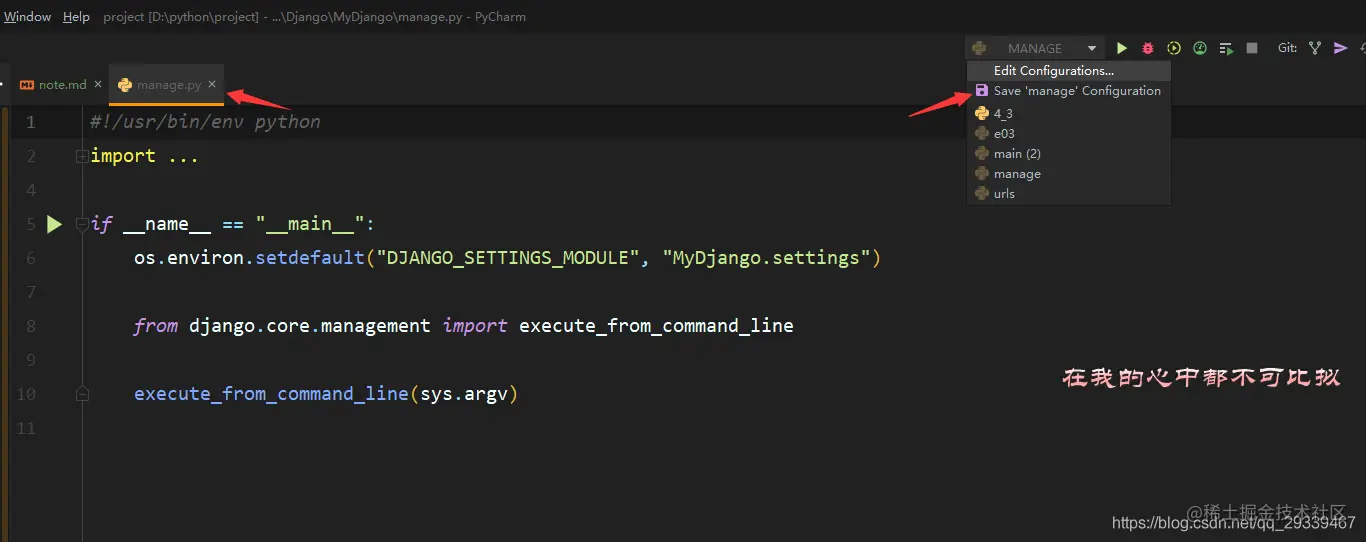Click the gutter run arrow on line 5
Viewport: 1366px width, 542px height.
coord(55,224)
